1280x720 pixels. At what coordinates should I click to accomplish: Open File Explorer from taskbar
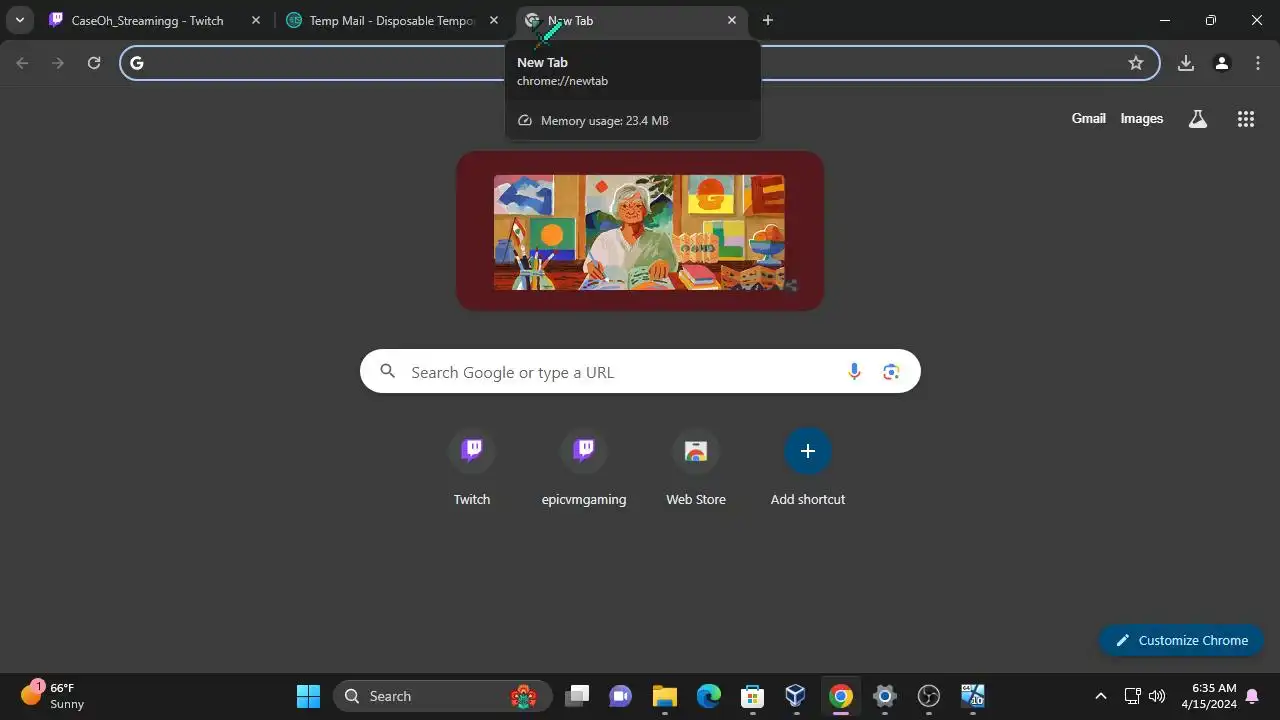[664, 696]
